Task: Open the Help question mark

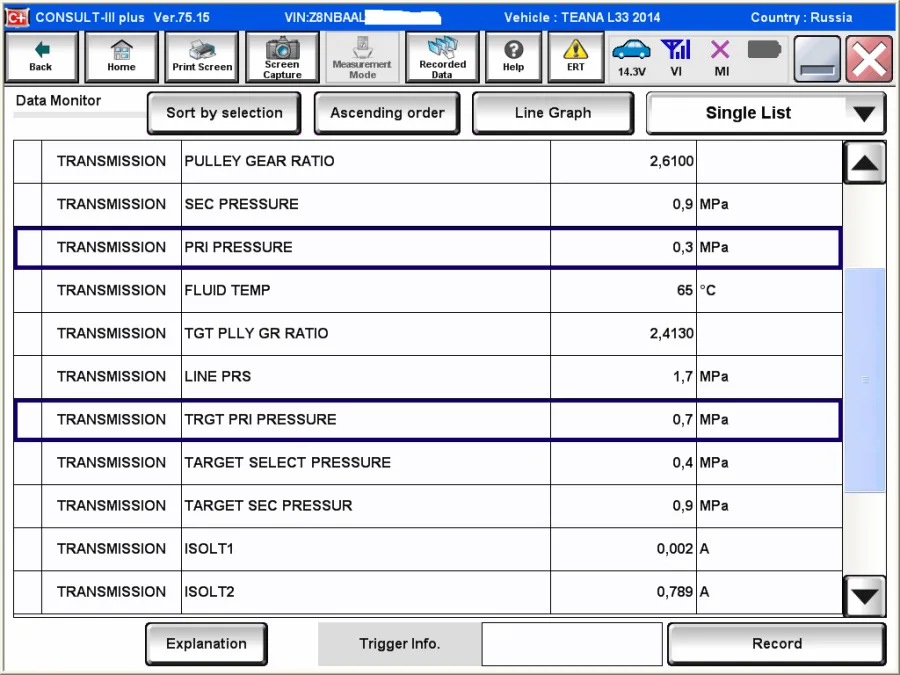Action: pos(513,57)
